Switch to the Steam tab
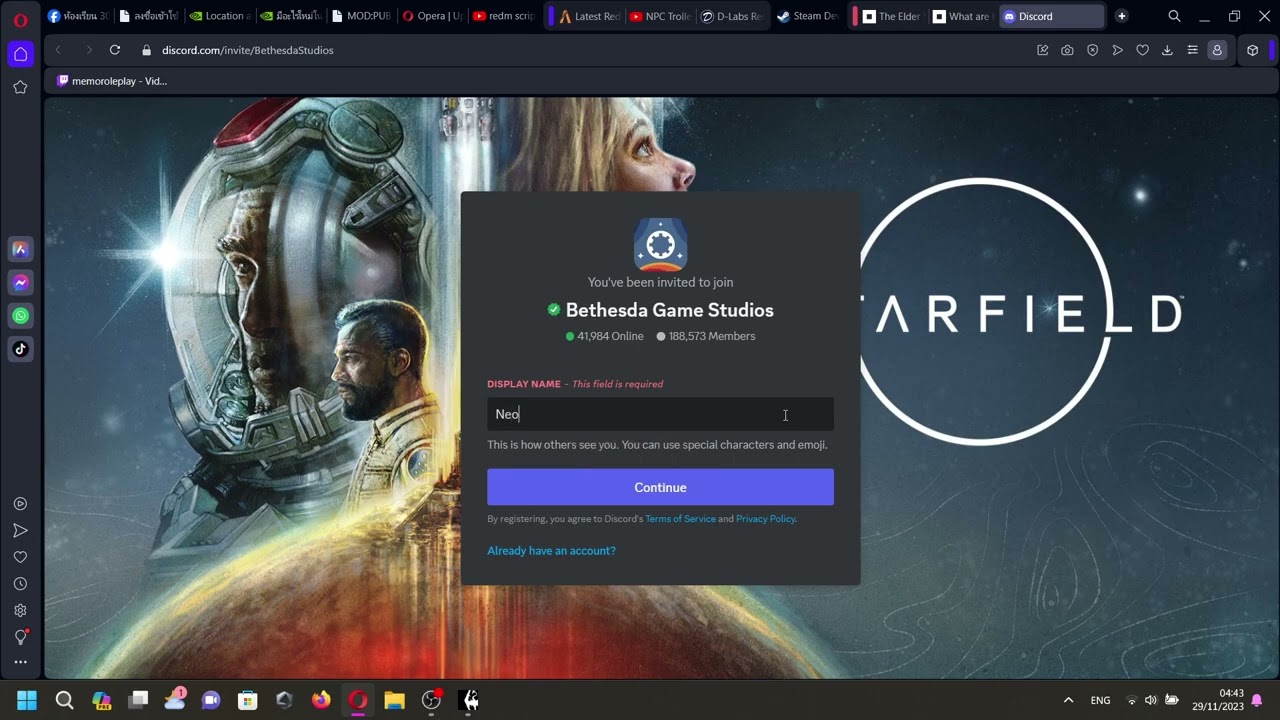Image resolution: width=1280 pixels, height=720 pixels. point(807,16)
